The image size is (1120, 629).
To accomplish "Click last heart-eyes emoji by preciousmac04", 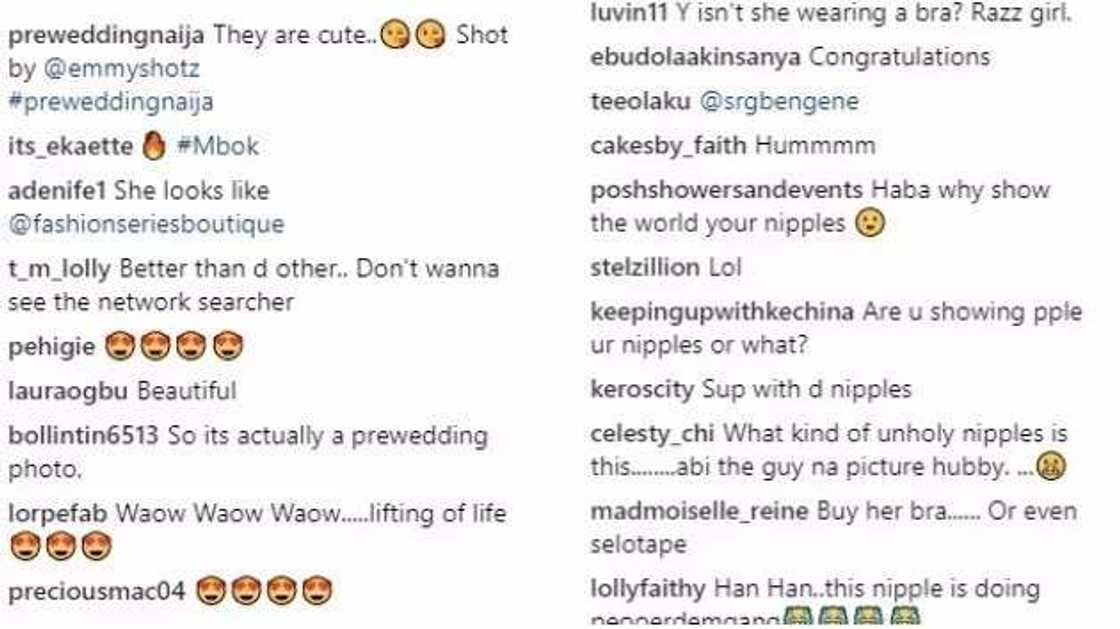I will coord(316,591).
